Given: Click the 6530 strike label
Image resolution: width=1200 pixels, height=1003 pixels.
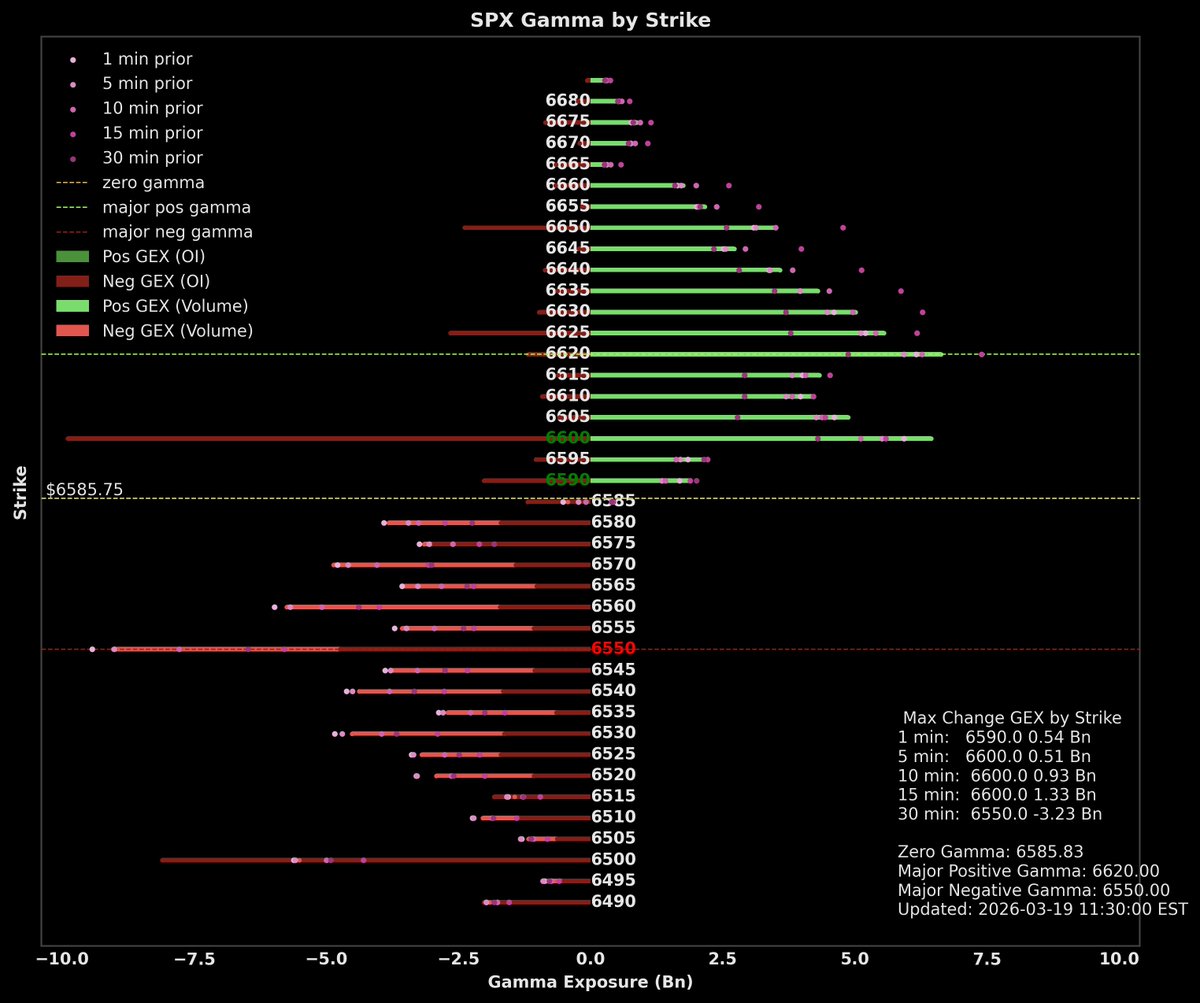Looking at the screenshot, I should pyautogui.click(x=613, y=733).
